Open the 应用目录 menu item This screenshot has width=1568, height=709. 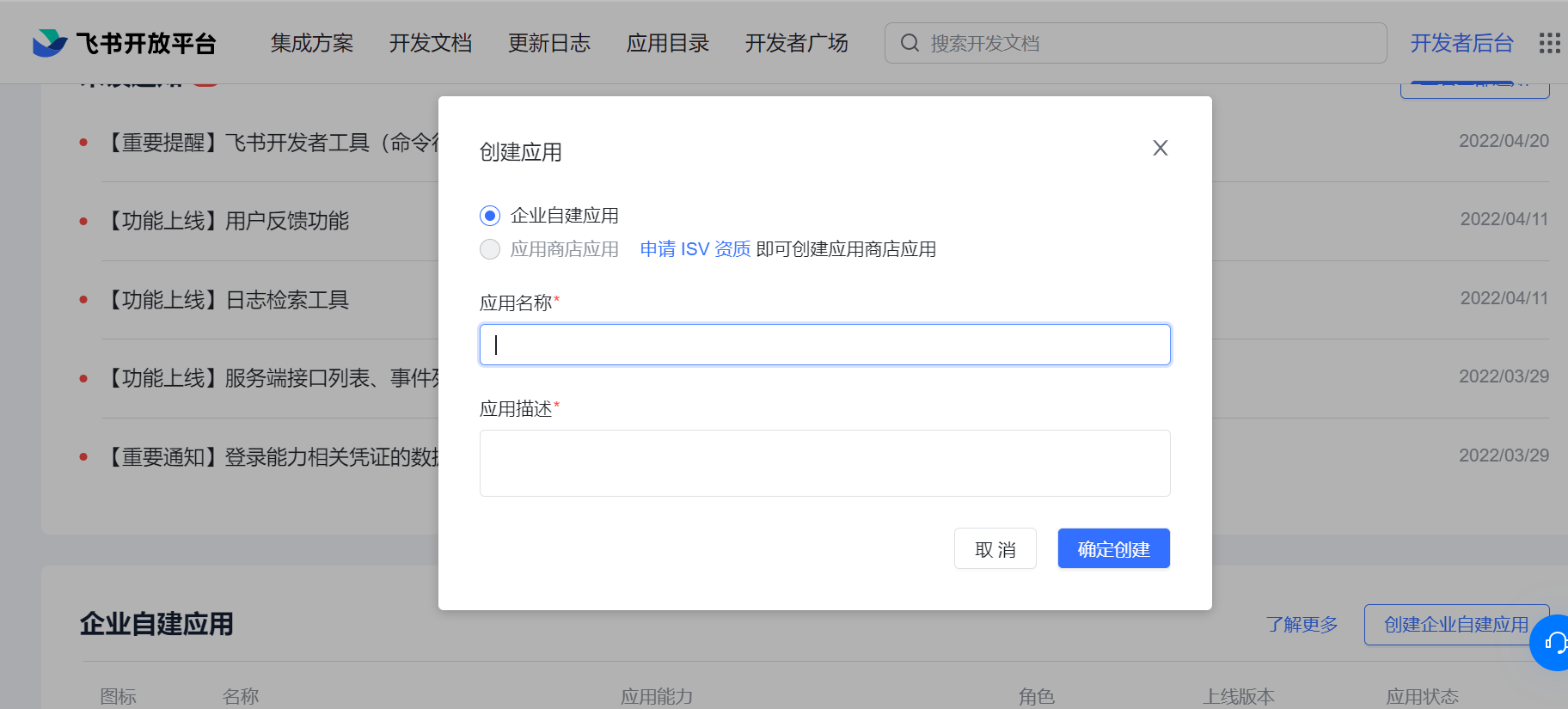668,43
